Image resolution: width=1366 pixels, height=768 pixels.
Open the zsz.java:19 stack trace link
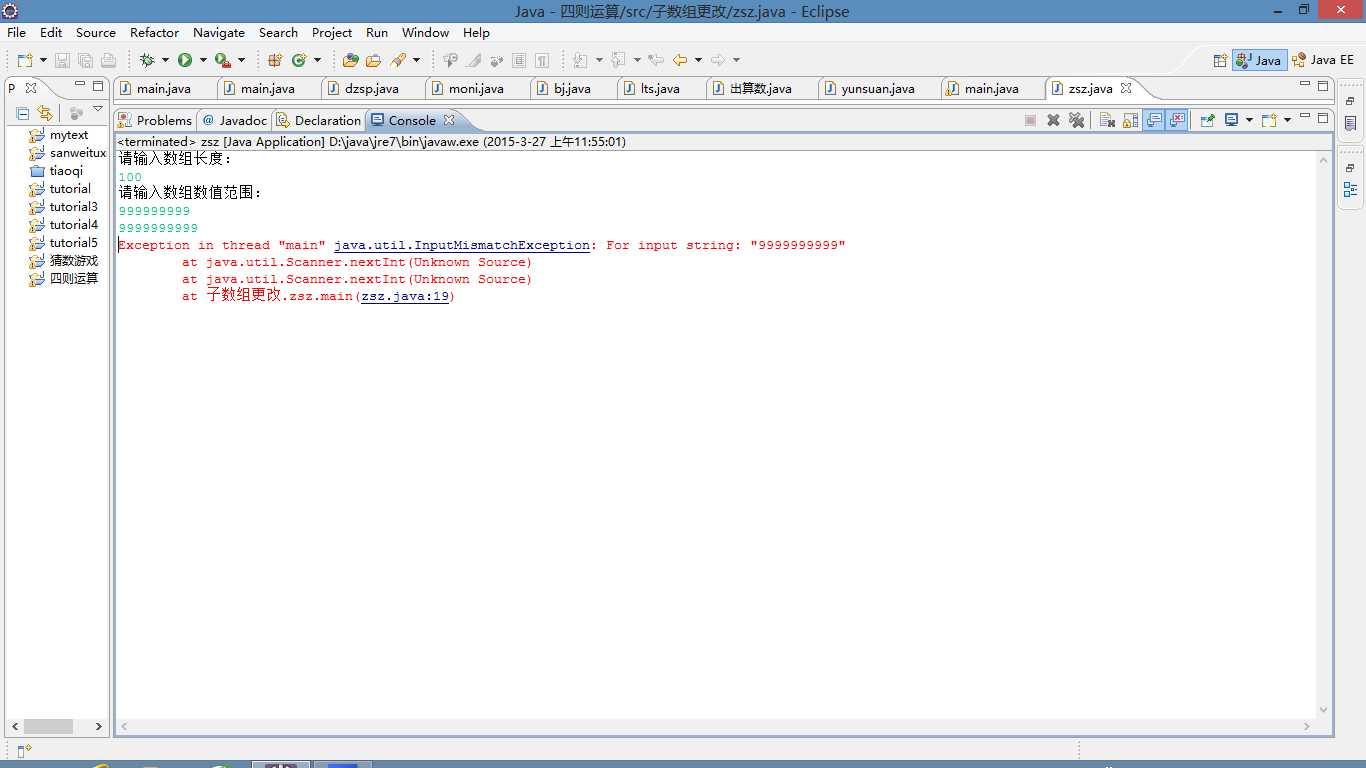405,296
